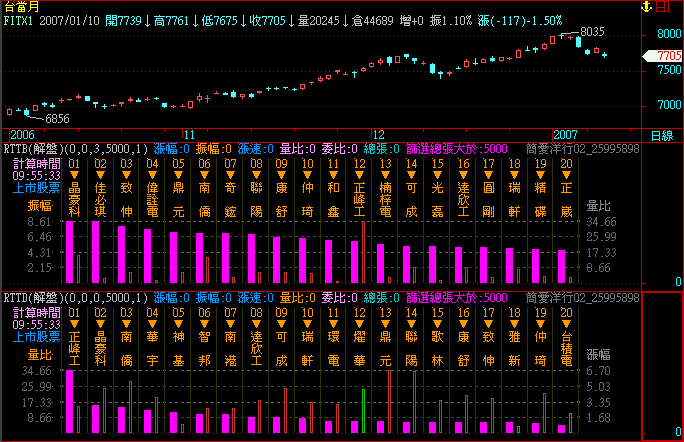This screenshot has width=684, height=442.
Task: Open the 上市股票 selector in the RTTB panel
Action: tap(36, 186)
